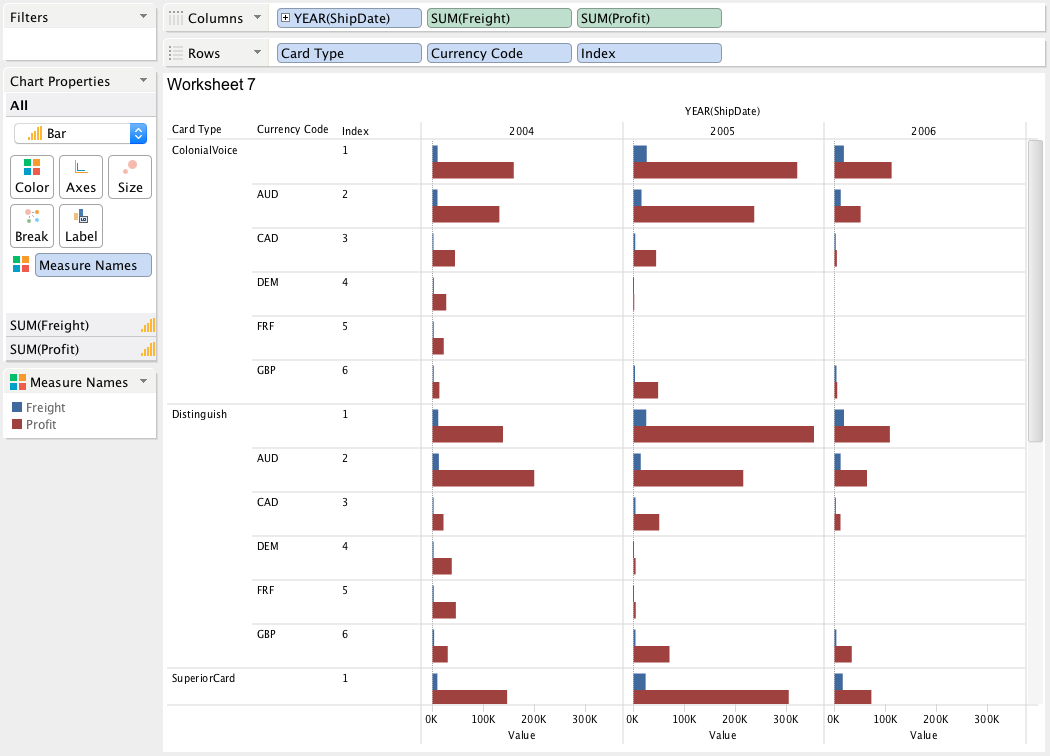Open the Filters panel dropdown arrow

pos(144,17)
